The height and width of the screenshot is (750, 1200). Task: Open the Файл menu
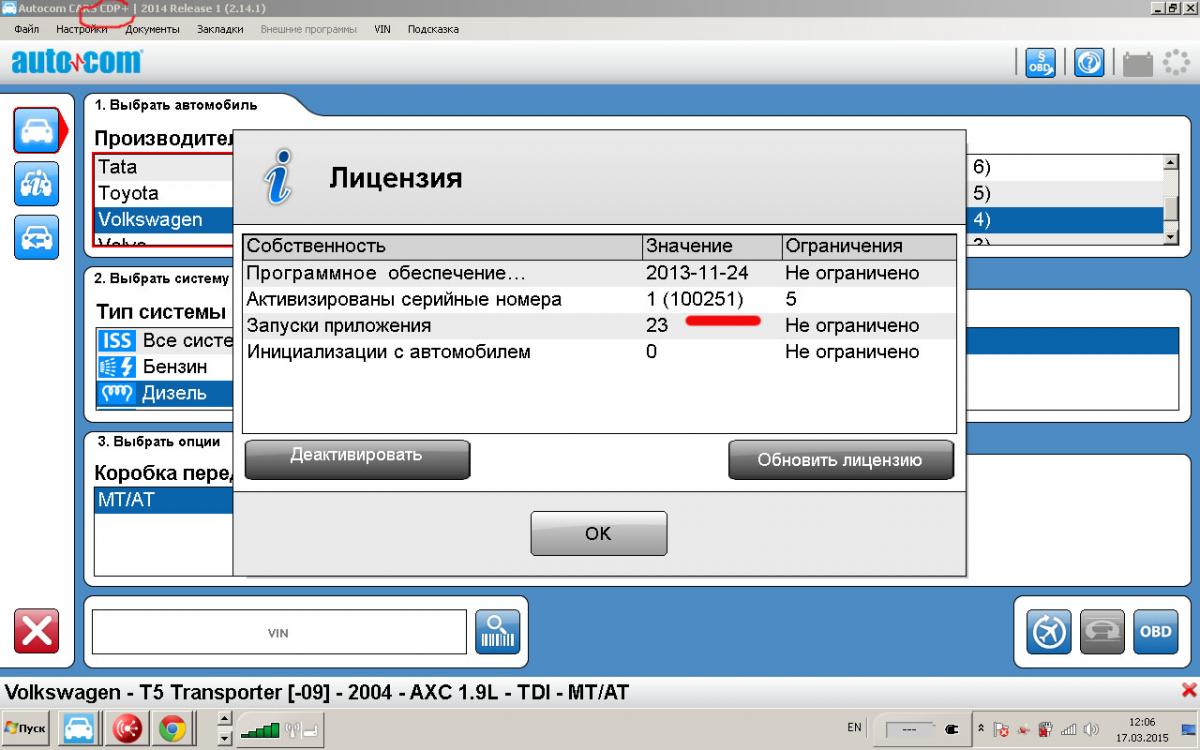pos(27,29)
